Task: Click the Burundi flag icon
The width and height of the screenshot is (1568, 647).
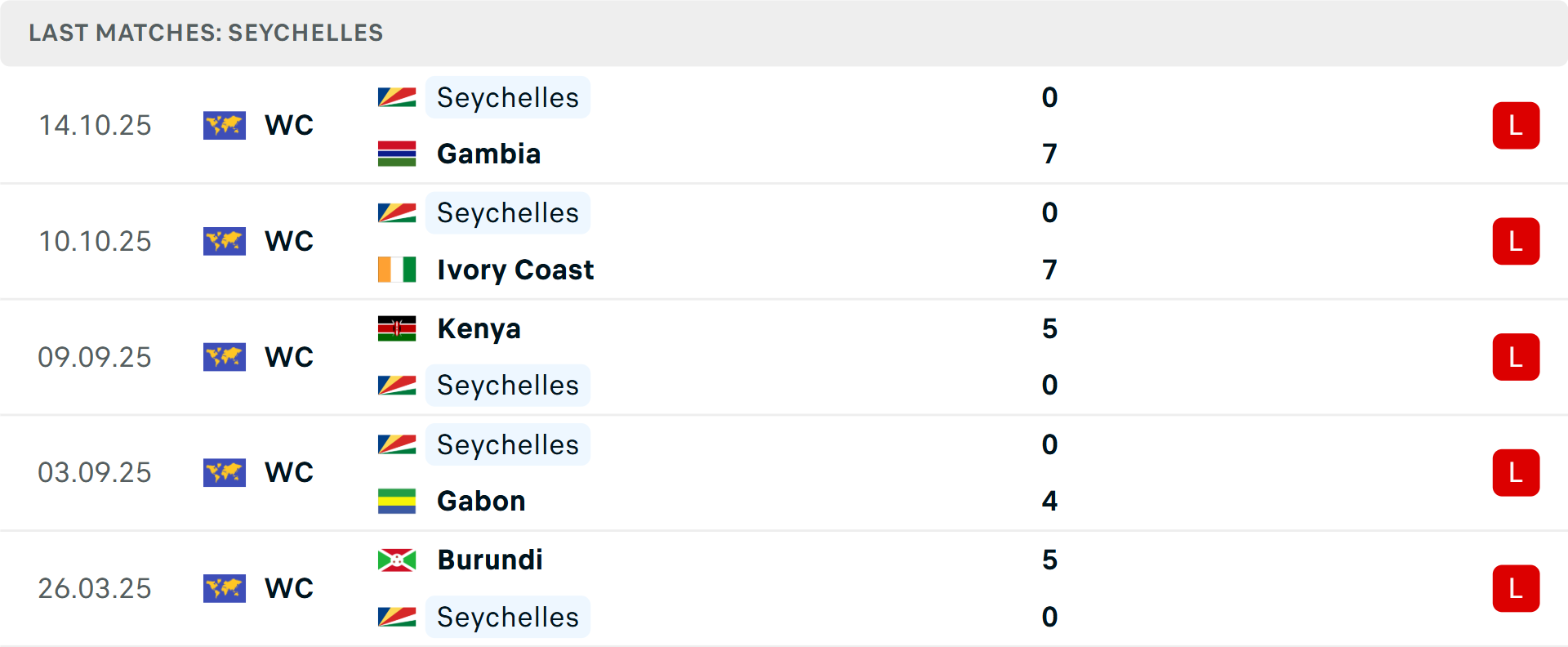Action: (x=397, y=560)
